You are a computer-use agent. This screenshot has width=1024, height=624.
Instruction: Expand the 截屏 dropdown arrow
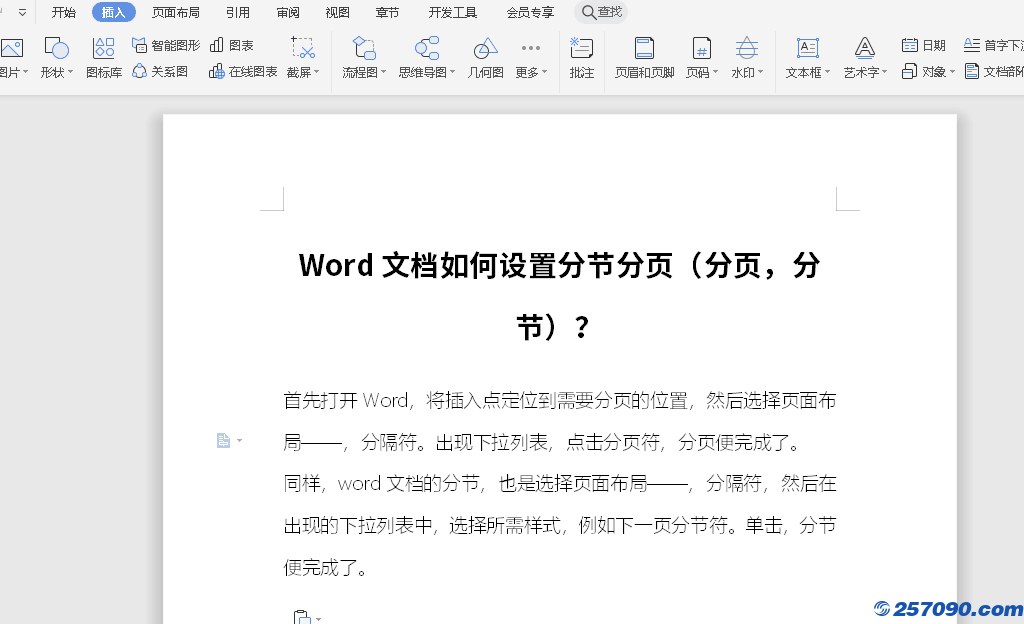317,72
